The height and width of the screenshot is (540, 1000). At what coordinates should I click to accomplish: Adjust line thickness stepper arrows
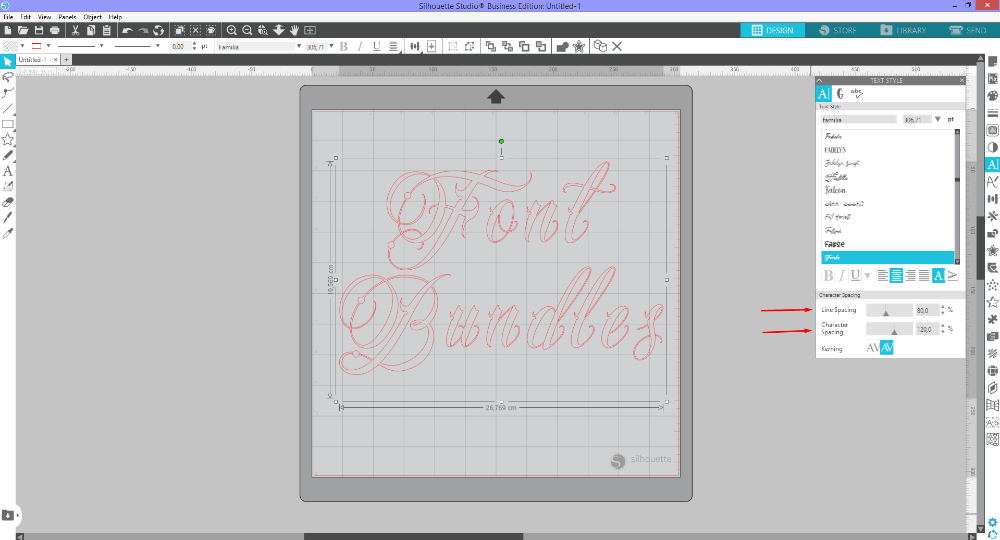[x=195, y=46]
